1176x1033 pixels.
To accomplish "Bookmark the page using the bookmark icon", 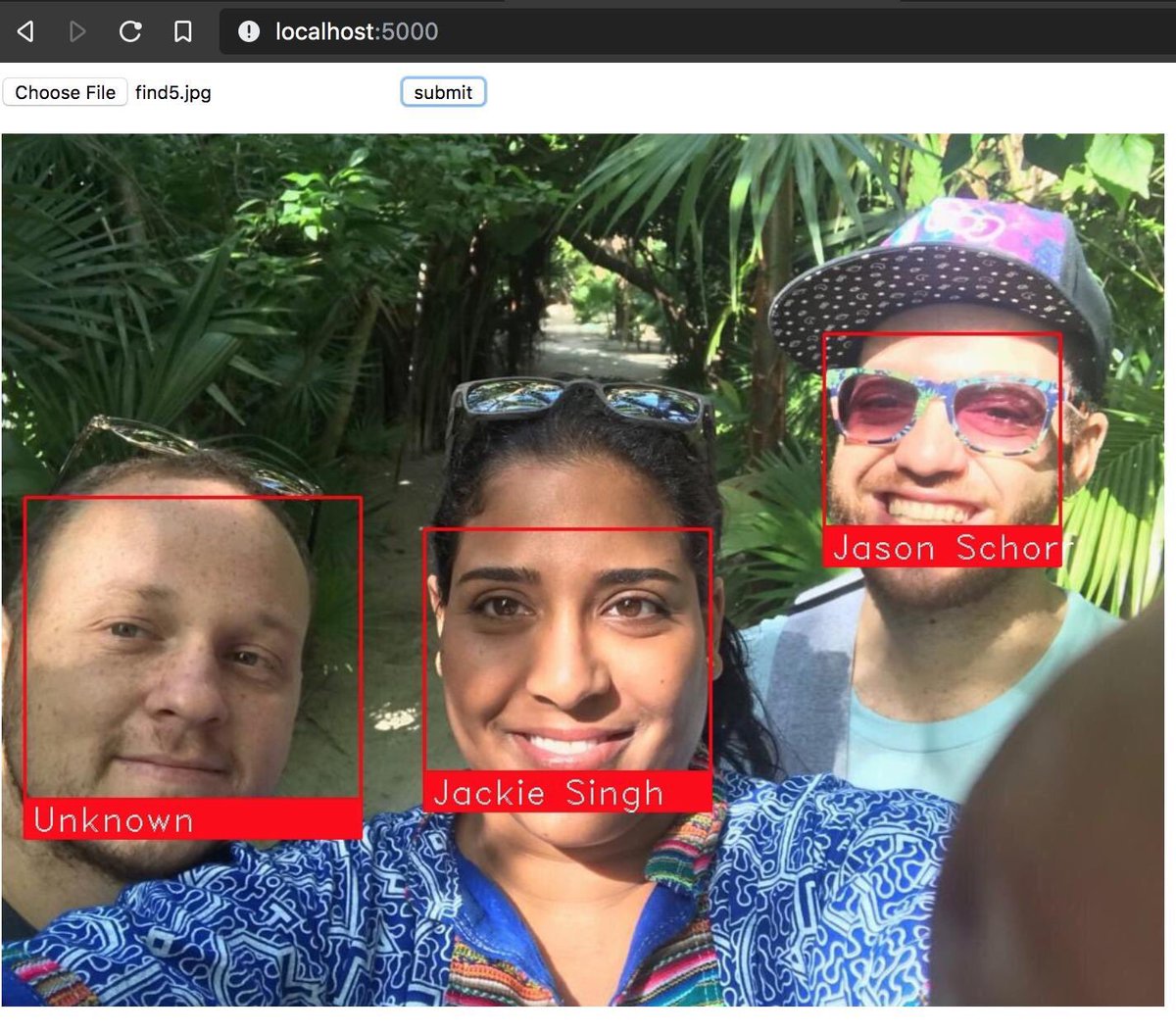I will click(182, 31).
